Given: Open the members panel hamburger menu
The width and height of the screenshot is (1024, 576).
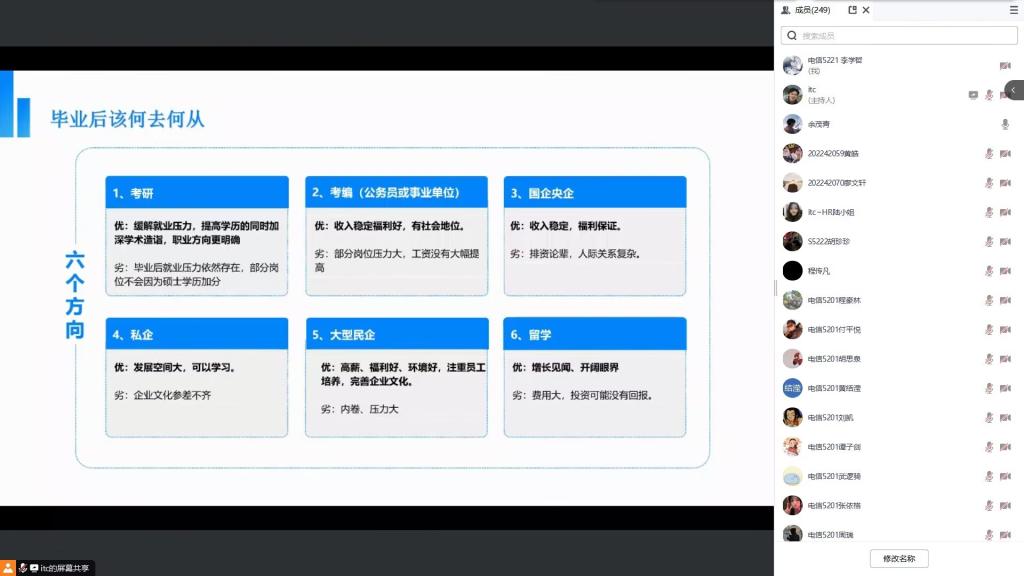Looking at the screenshot, I should pyautogui.click(x=1013, y=10).
